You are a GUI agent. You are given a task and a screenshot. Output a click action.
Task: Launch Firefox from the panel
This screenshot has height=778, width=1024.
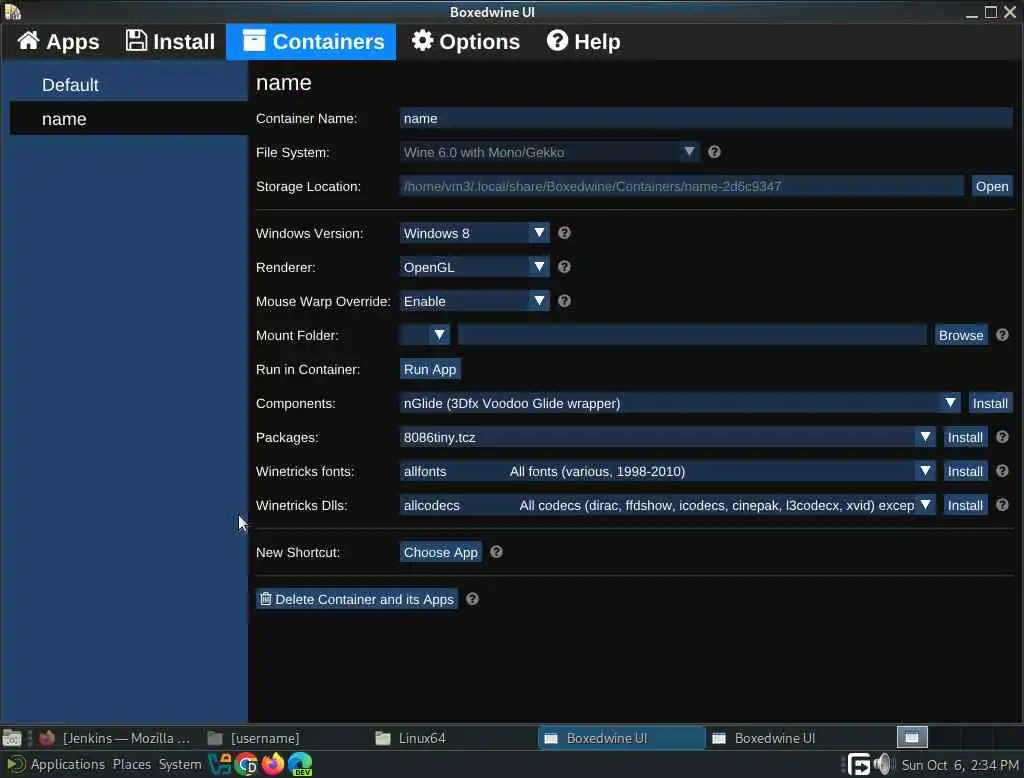pyautogui.click(x=273, y=764)
